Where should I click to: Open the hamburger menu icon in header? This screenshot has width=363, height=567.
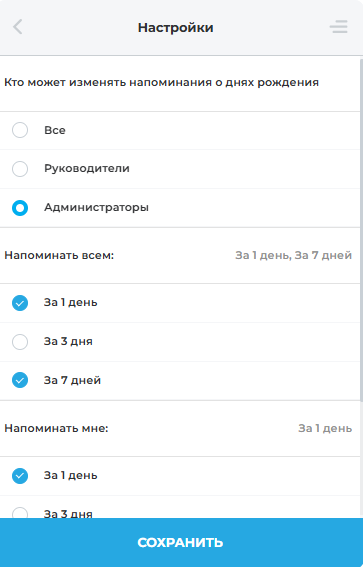pyautogui.click(x=339, y=27)
